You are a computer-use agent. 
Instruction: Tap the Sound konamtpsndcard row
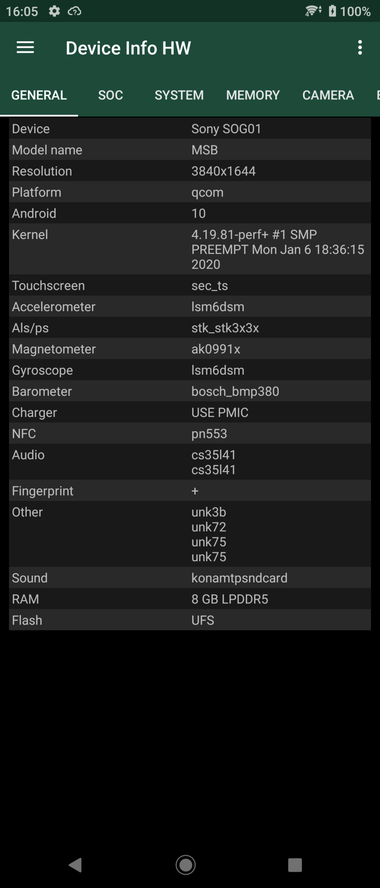(x=190, y=578)
